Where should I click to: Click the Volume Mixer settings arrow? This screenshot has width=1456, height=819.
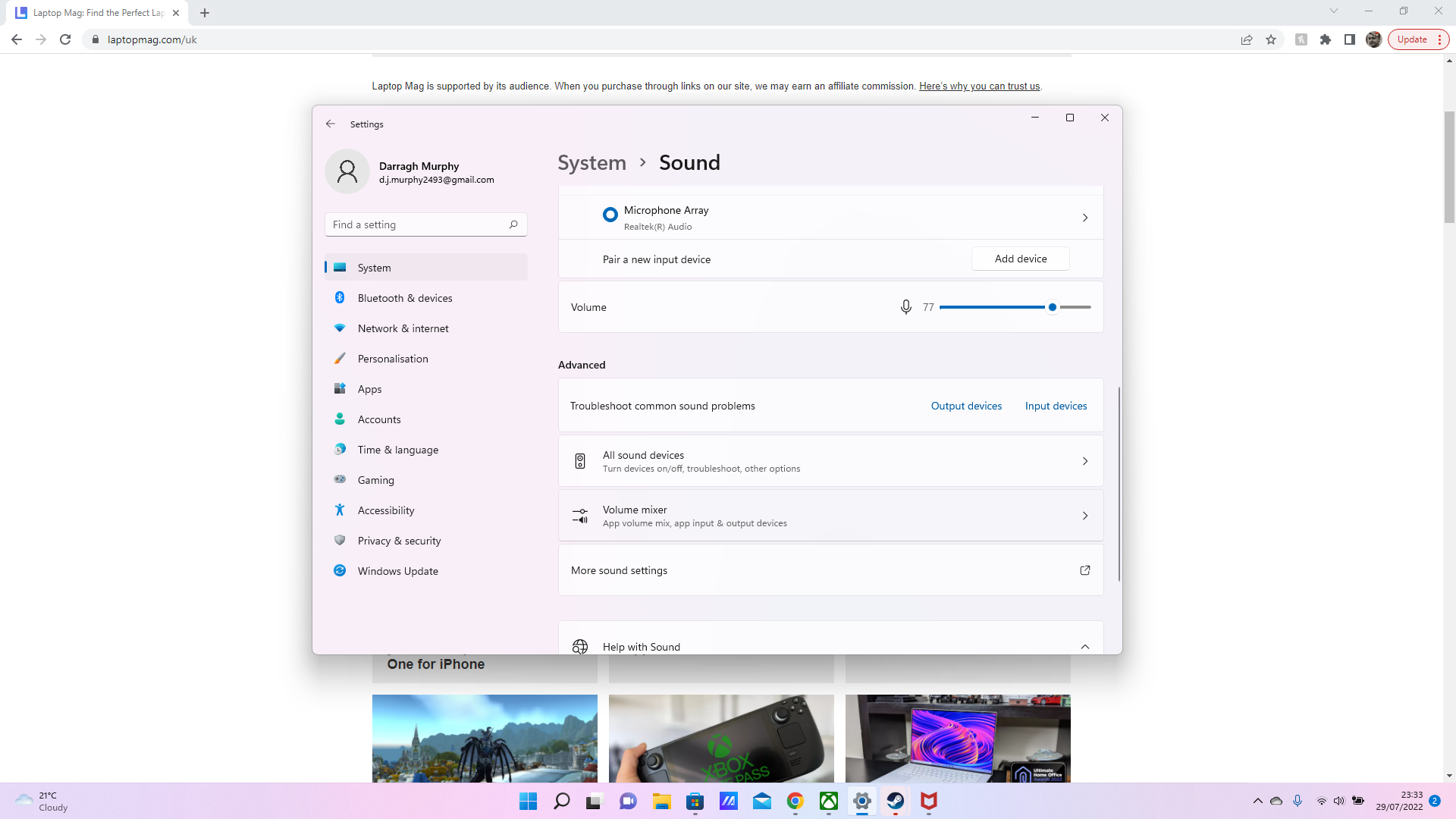point(1085,515)
